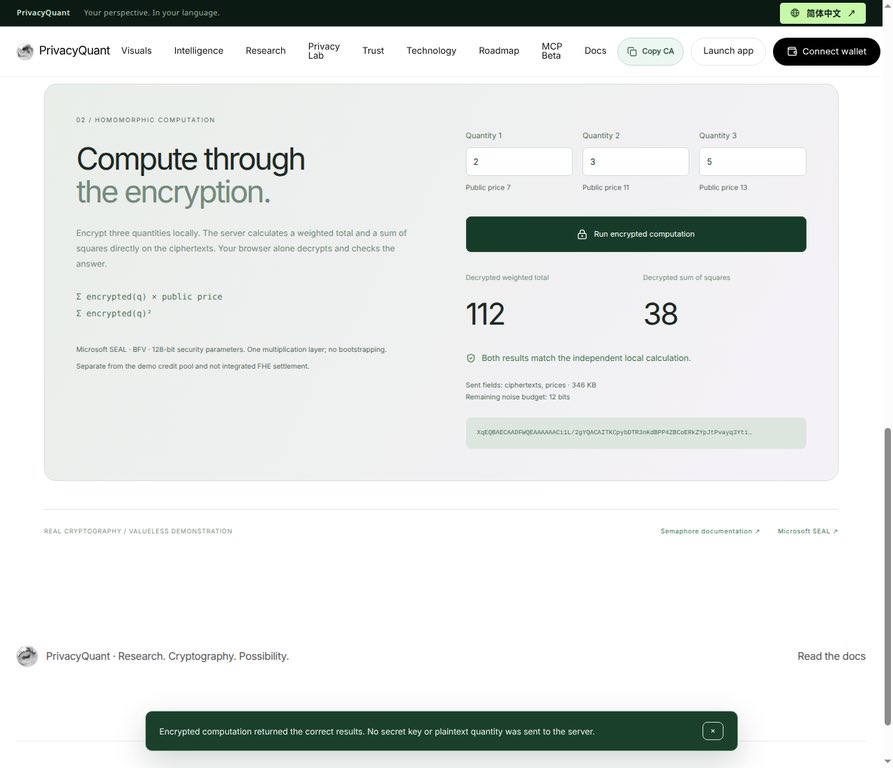Click Connect wallet button
Image resolution: width=893 pixels, height=768 pixels.
[826, 51]
